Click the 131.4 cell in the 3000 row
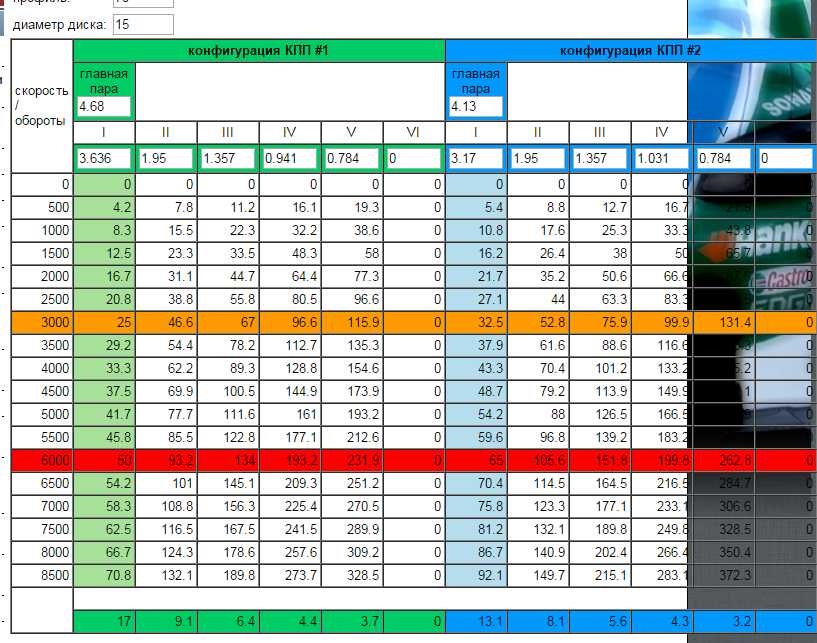 (x=724, y=323)
